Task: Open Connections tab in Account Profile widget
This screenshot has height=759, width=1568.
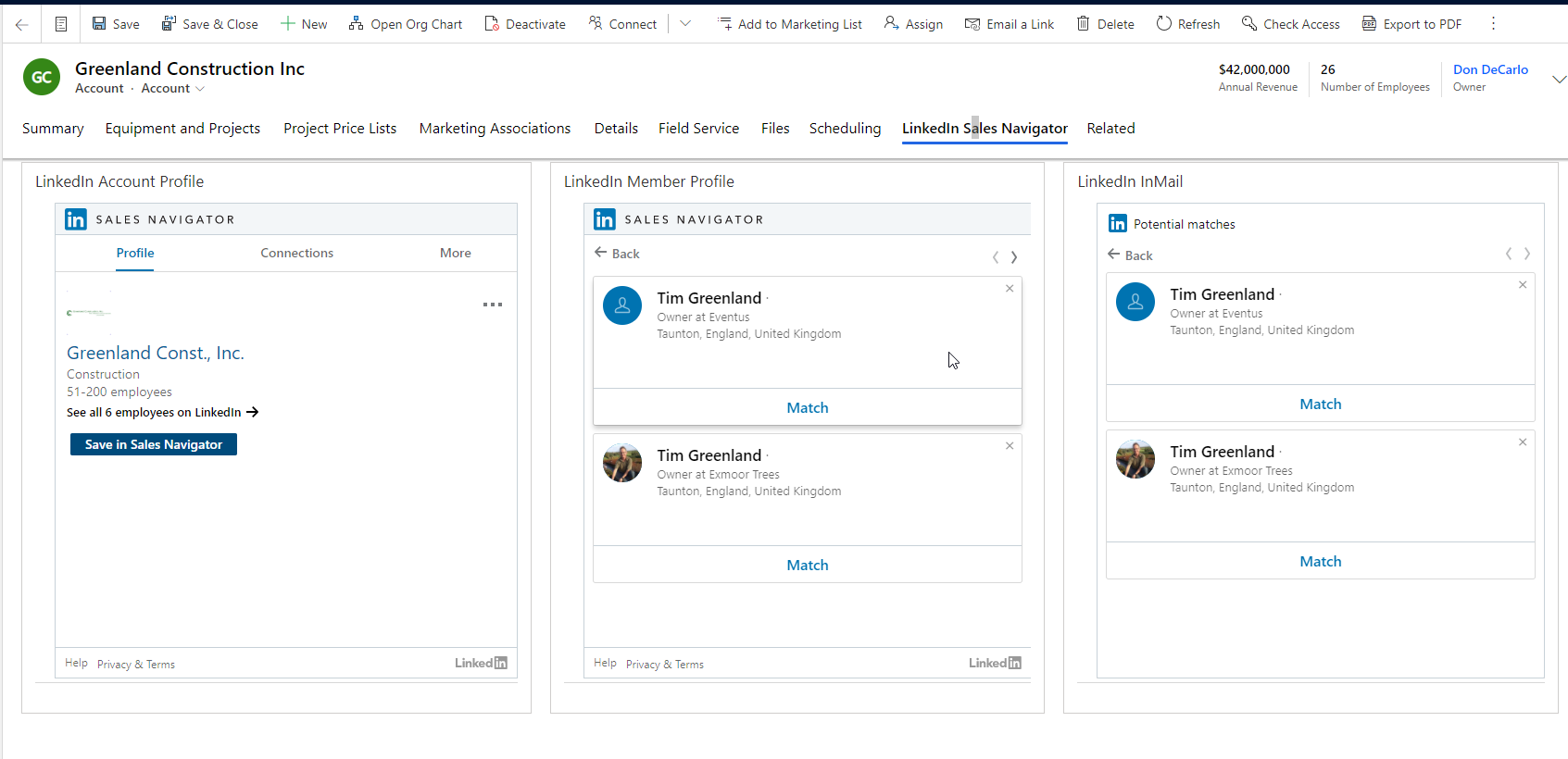Action: click(x=296, y=253)
